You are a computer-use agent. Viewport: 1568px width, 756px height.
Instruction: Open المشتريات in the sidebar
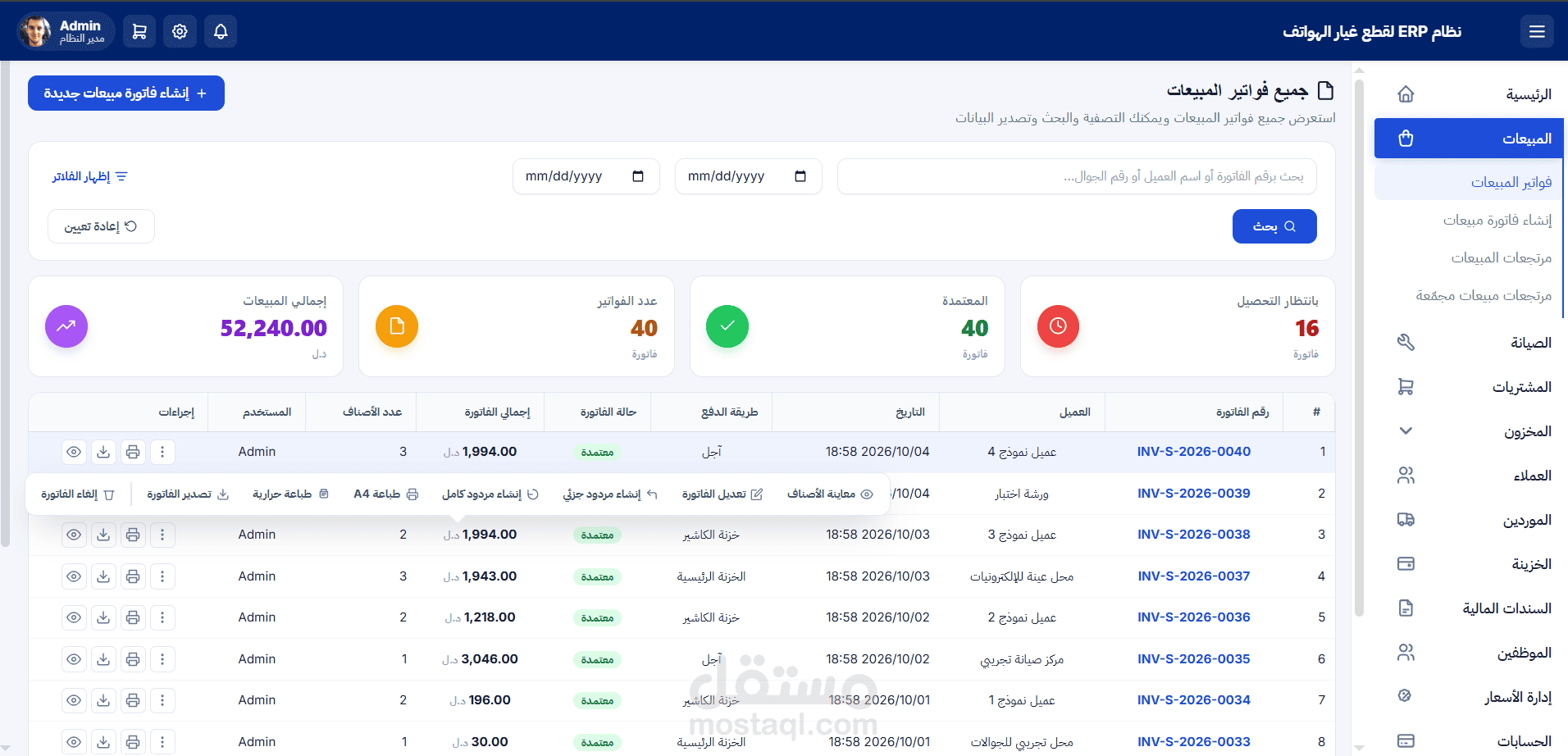1470,387
